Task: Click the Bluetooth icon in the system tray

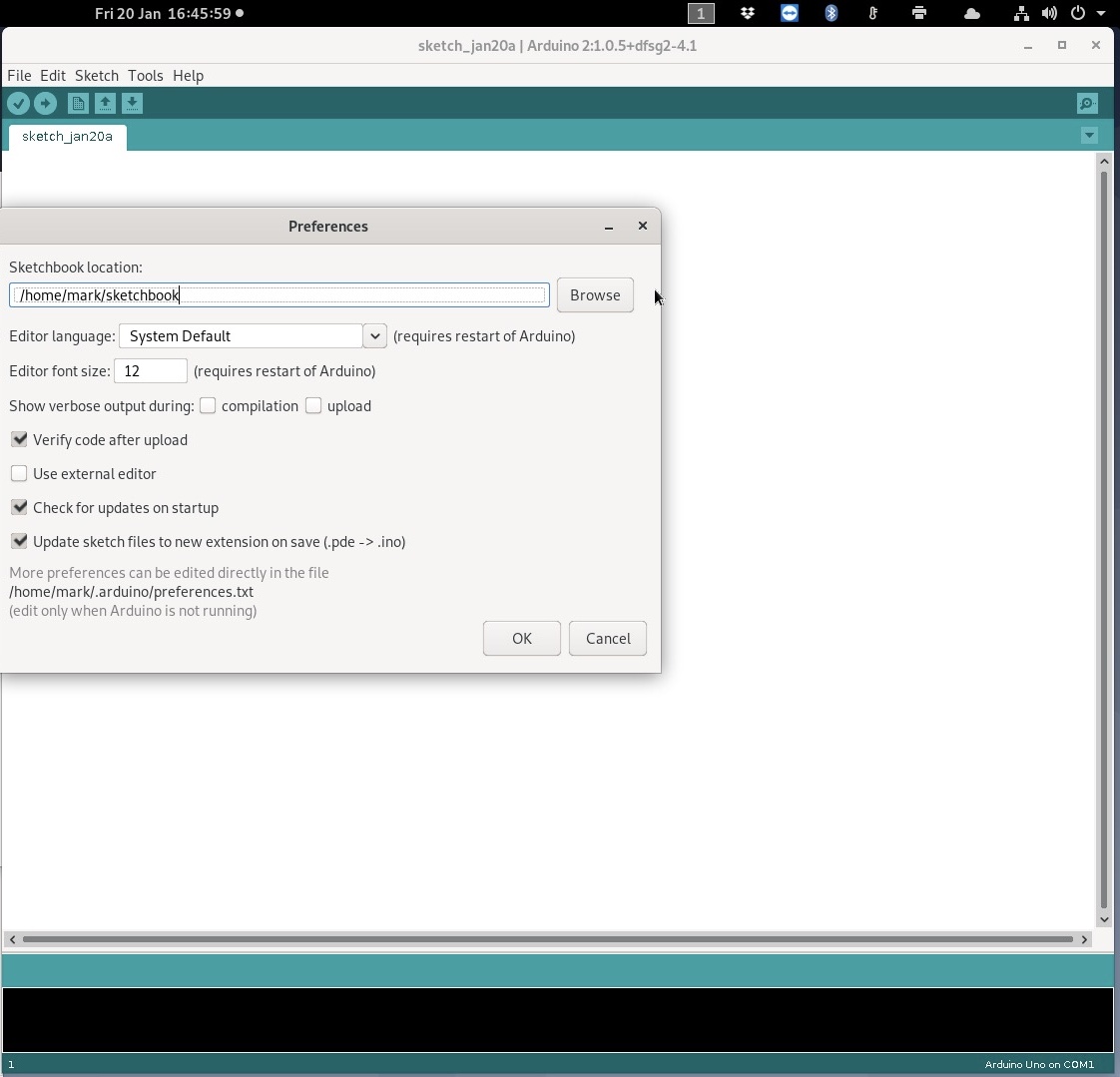Action: coord(832,13)
